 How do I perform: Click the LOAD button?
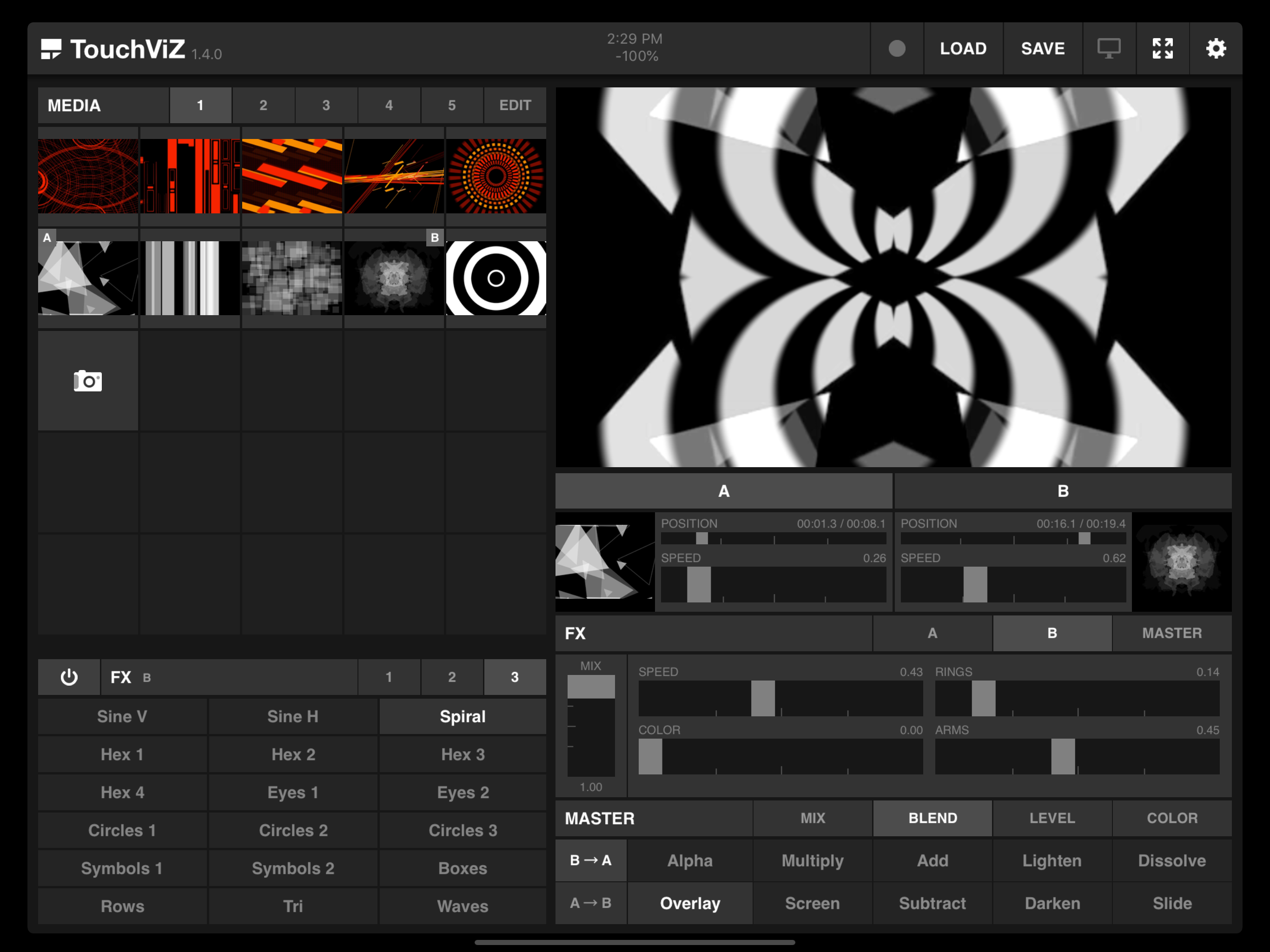click(x=963, y=49)
